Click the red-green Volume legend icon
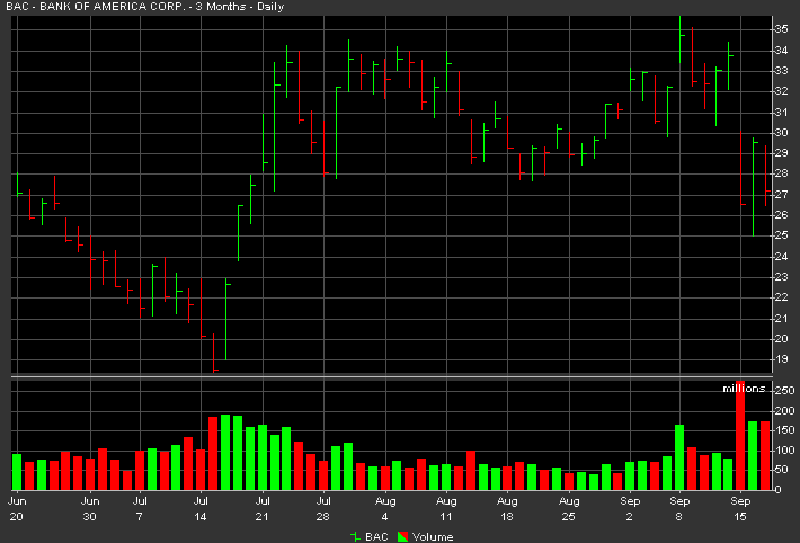800x543 pixels. click(x=403, y=537)
